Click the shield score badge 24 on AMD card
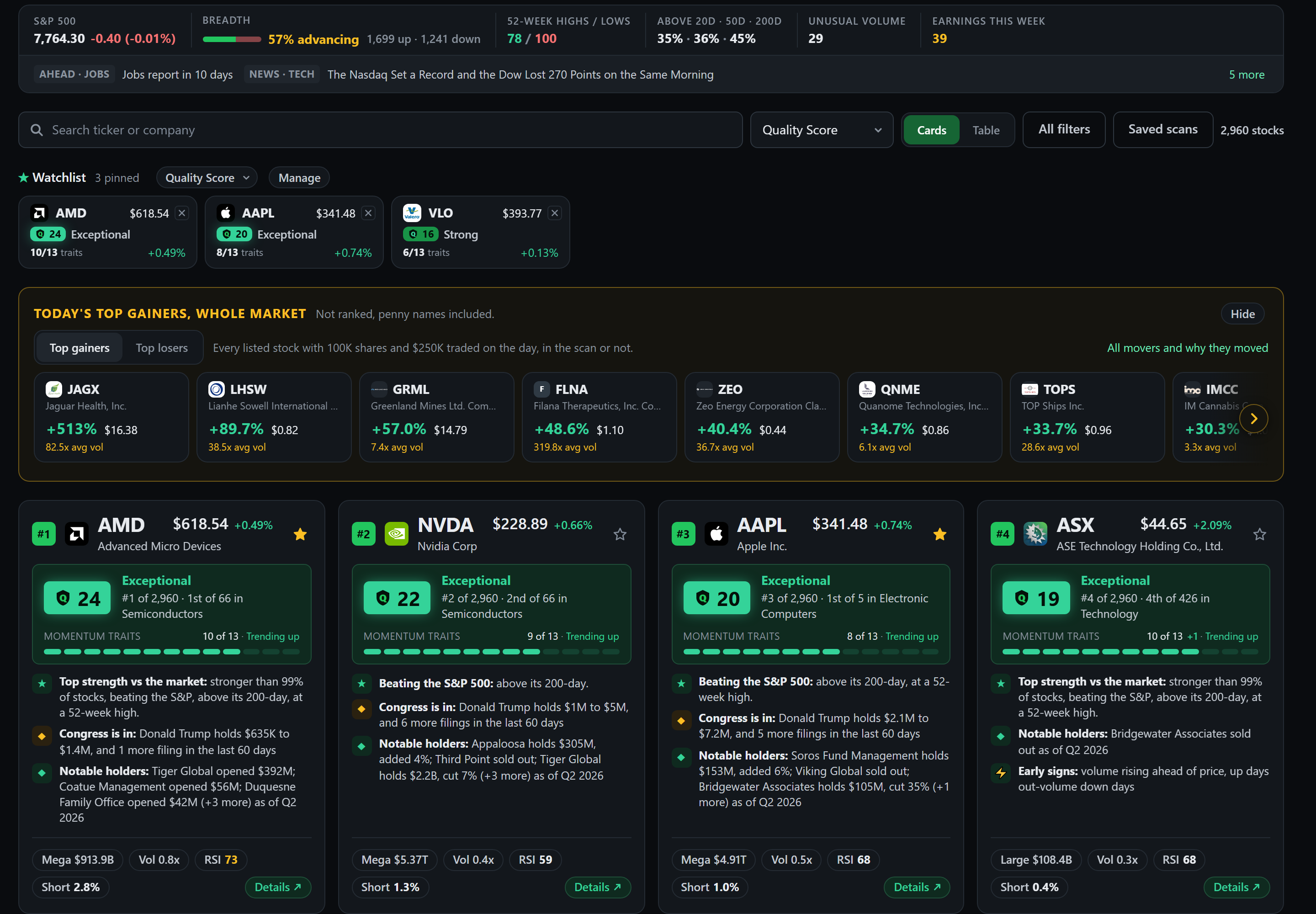This screenshot has height=914, width=1316. [x=77, y=599]
